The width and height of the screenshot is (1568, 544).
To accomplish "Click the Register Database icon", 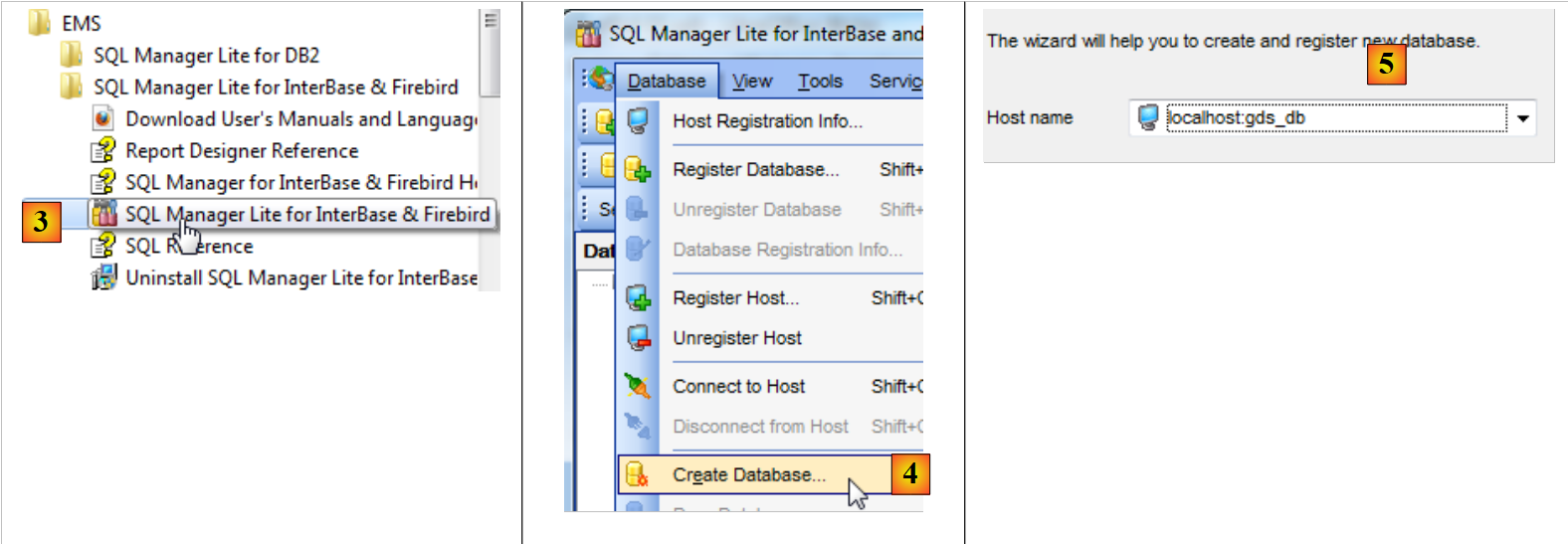I will [x=637, y=170].
